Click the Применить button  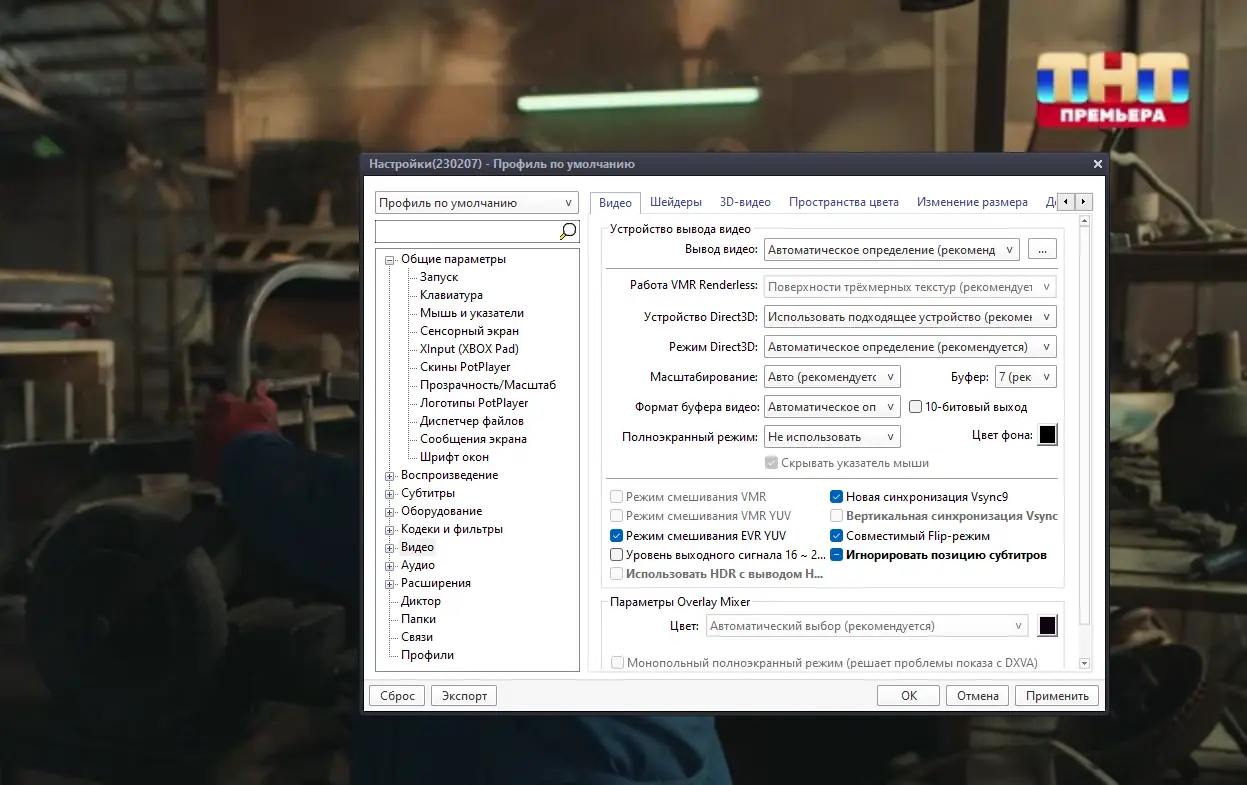(1056, 696)
